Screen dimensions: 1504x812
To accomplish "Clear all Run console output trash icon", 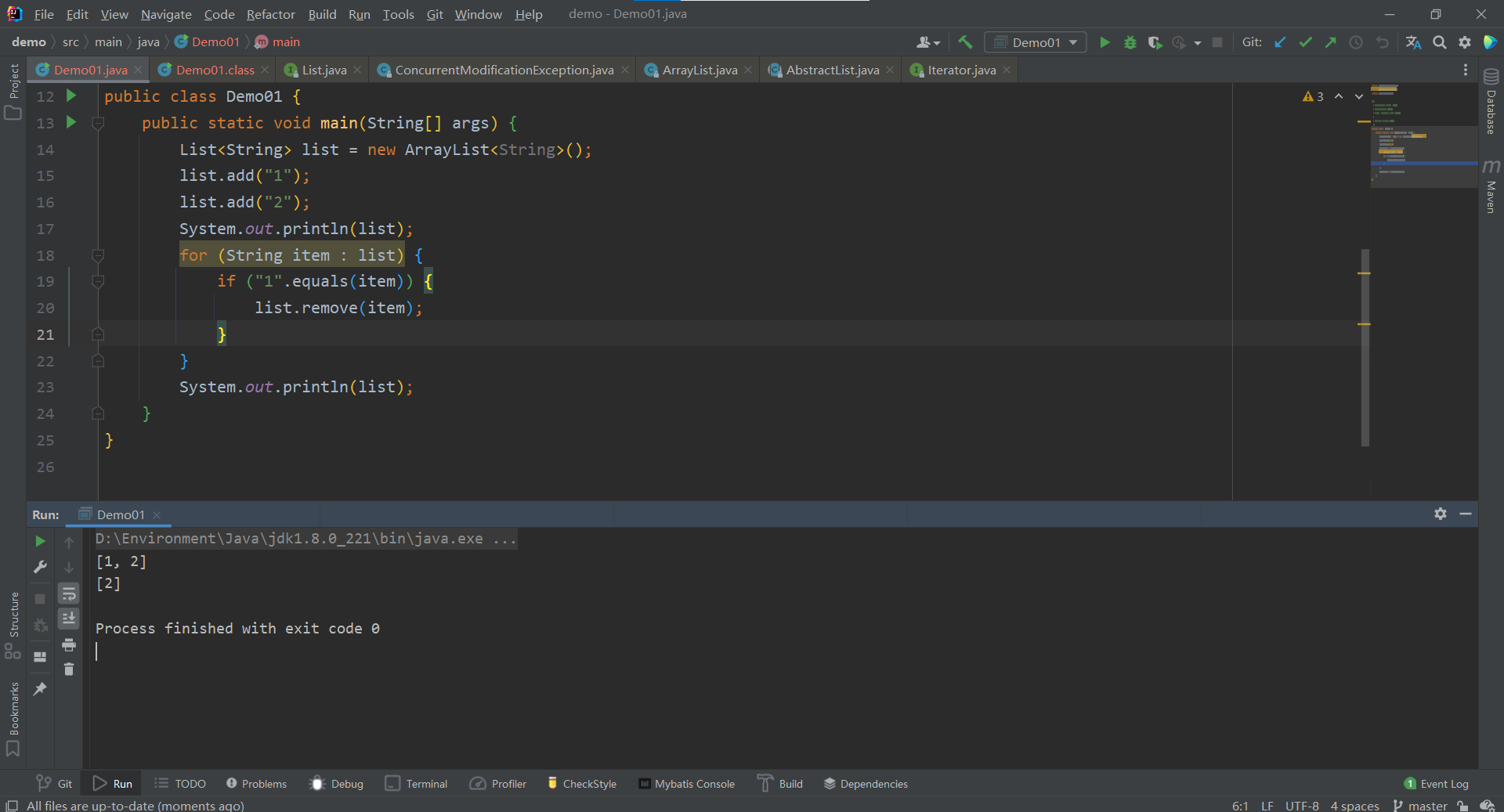I will [69, 669].
